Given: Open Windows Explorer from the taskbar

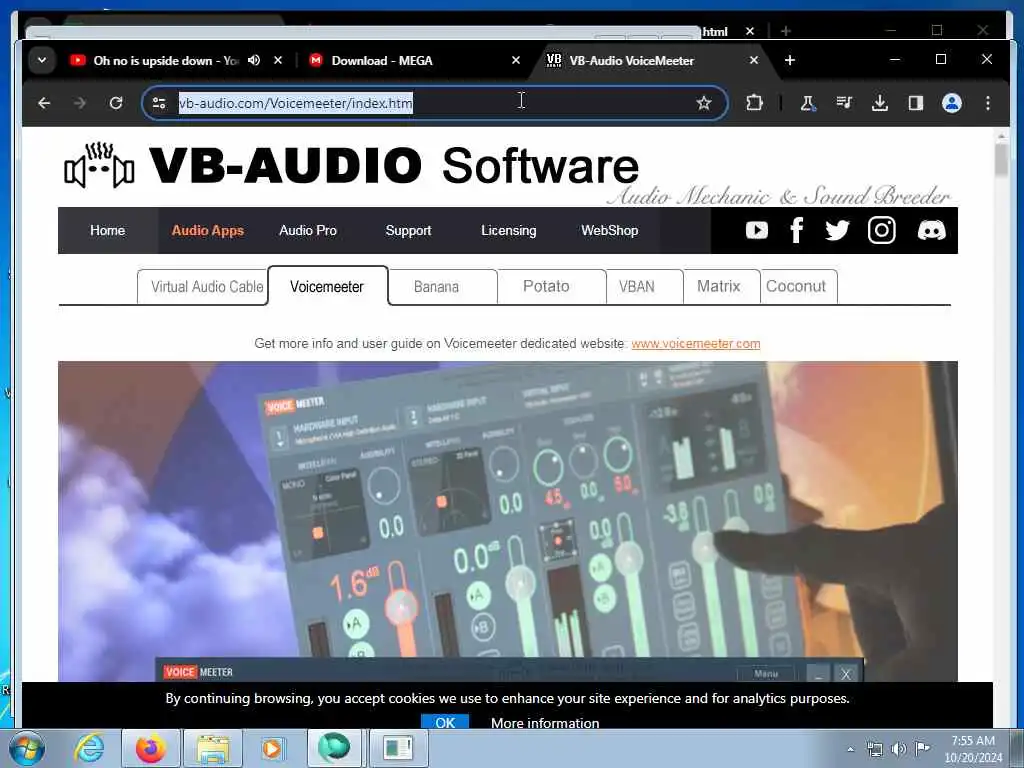Looking at the screenshot, I should (x=213, y=749).
